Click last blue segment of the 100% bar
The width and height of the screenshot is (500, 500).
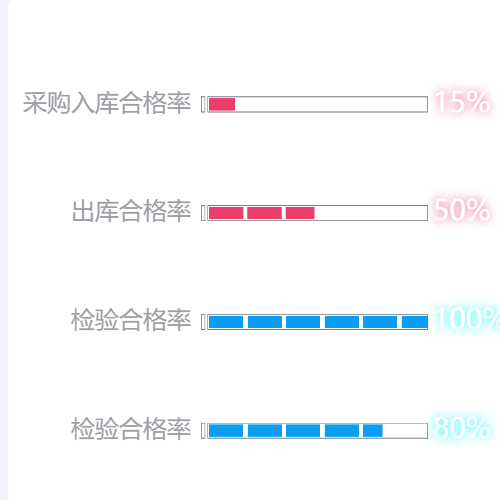coord(415,322)
